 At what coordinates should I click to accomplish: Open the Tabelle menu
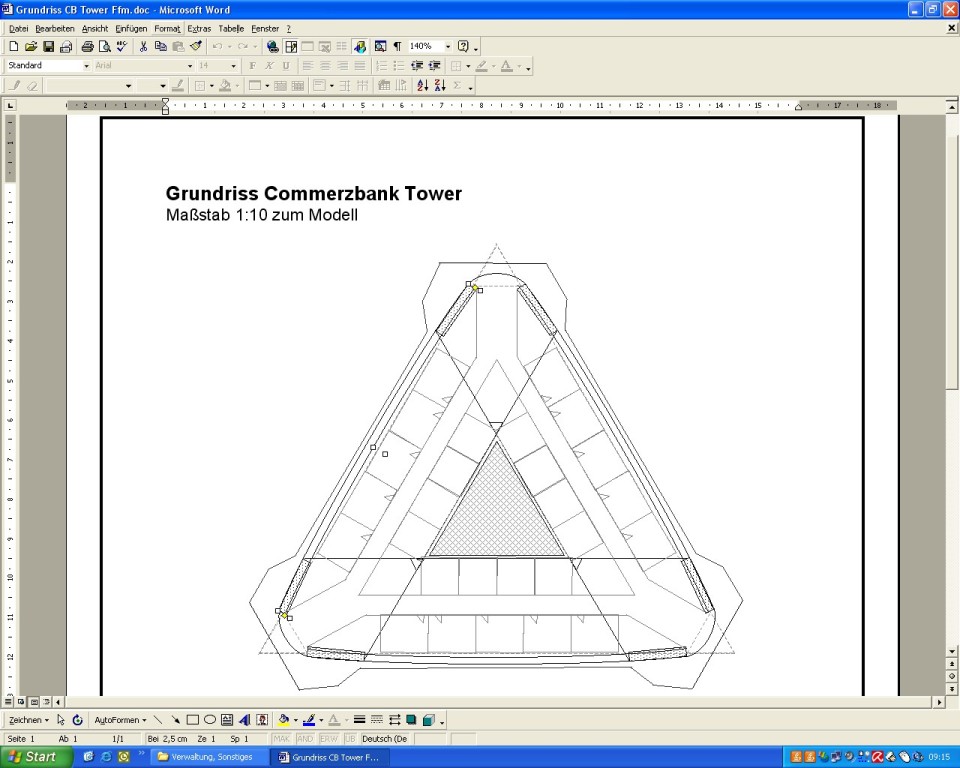pyautogui.click(x=231, y=29)
